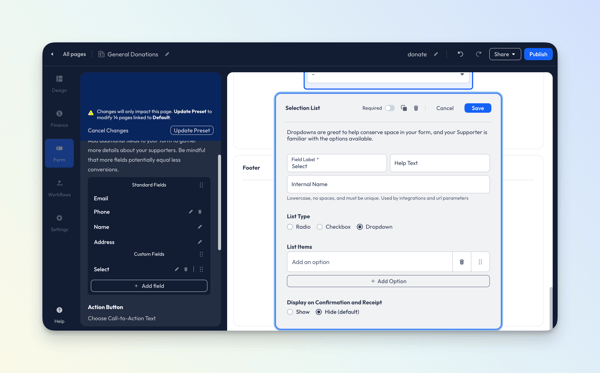The image size is (600, 373).
Task: Open Help in the sidebar
Action: tap(59, 315)
